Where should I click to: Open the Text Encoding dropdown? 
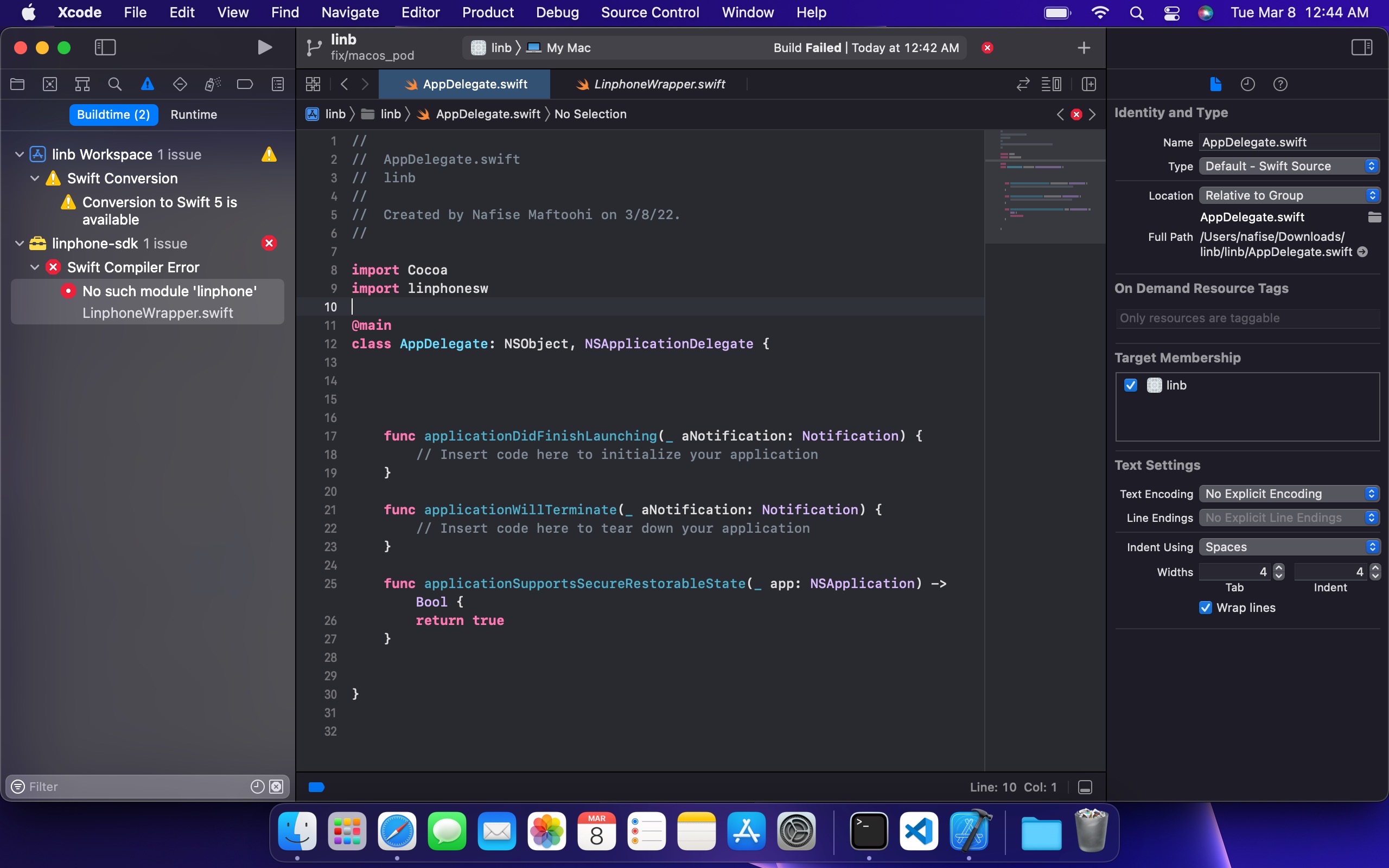[1288, 493]
